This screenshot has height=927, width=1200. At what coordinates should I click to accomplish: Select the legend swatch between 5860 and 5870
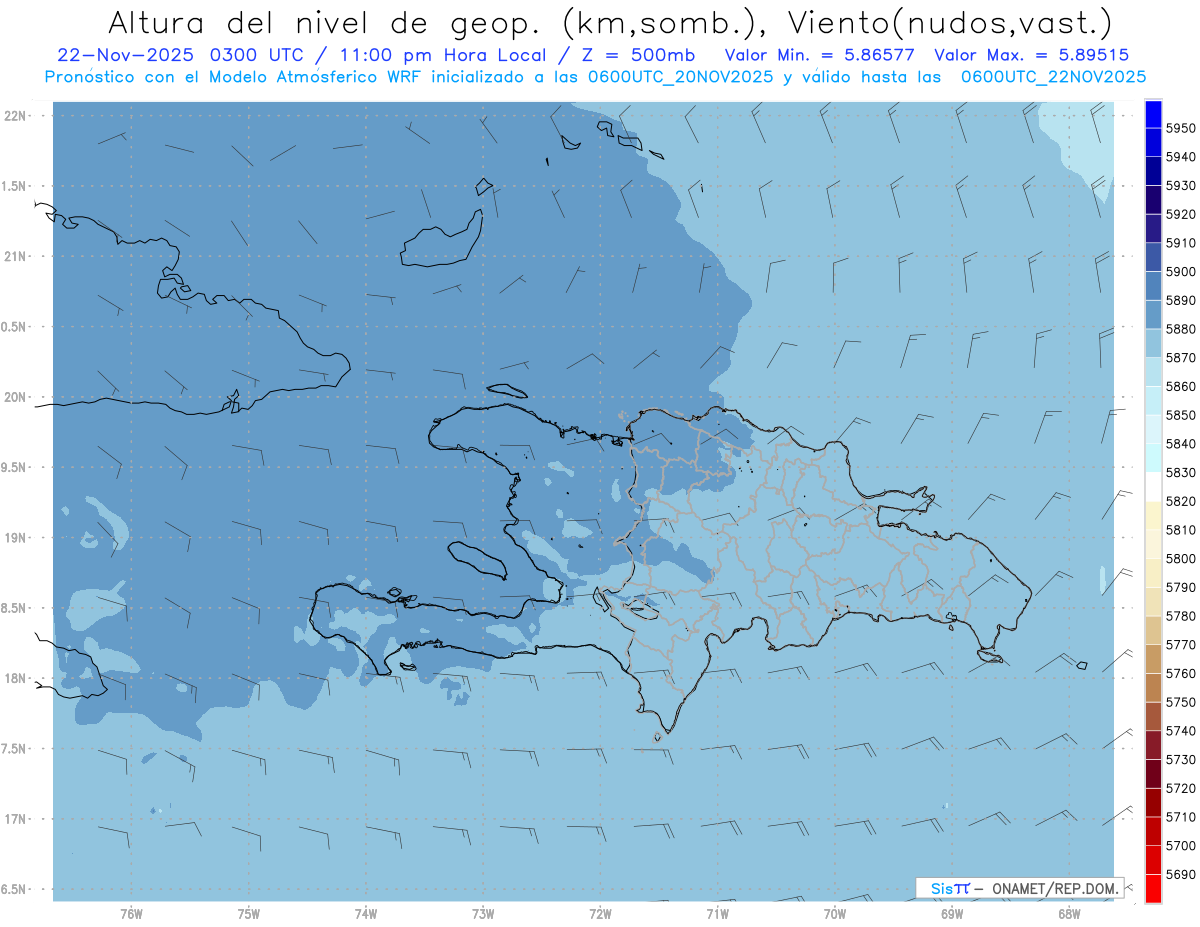pyautogui.click(x=1153, y=372)
